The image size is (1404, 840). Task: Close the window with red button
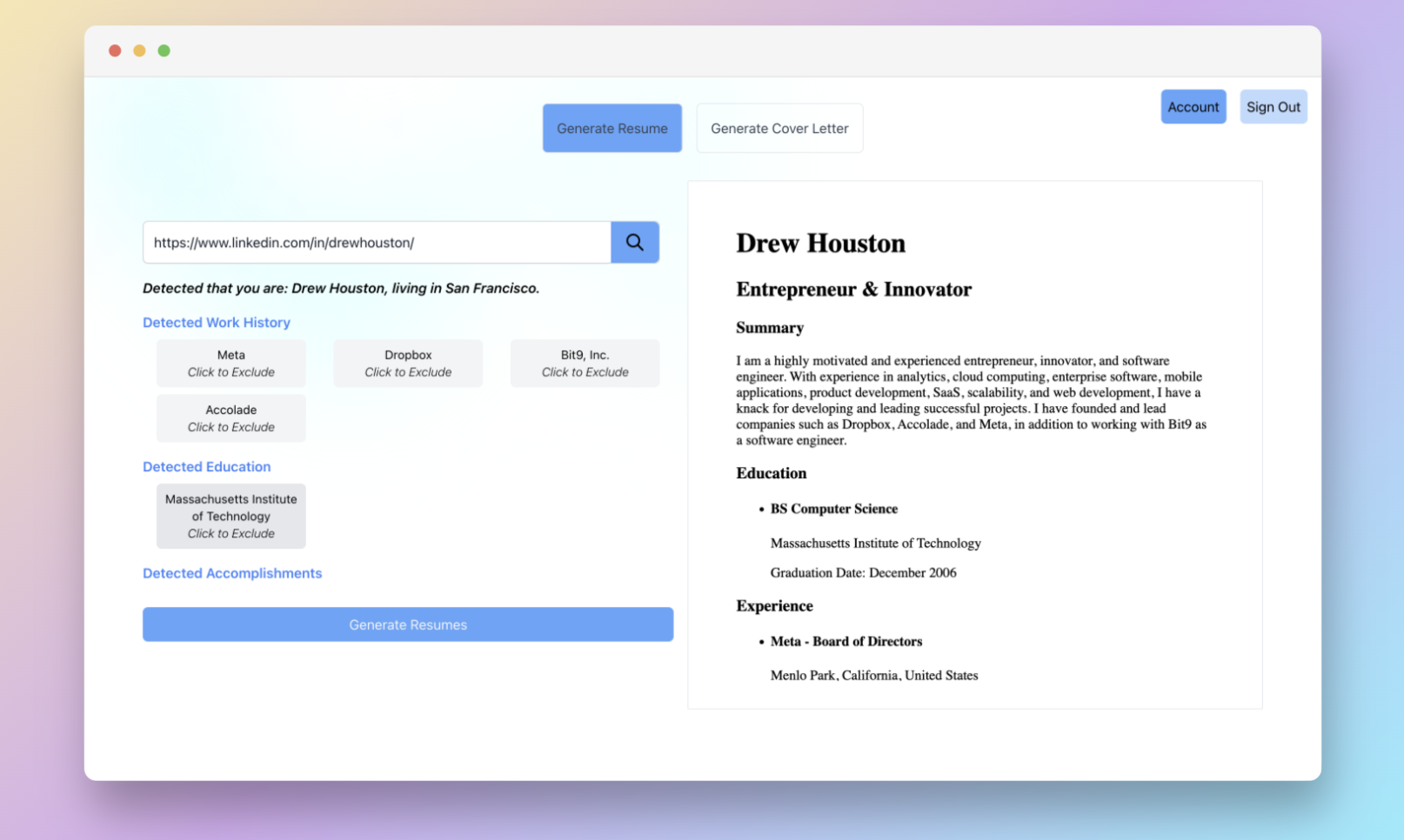tap(115, 50)
